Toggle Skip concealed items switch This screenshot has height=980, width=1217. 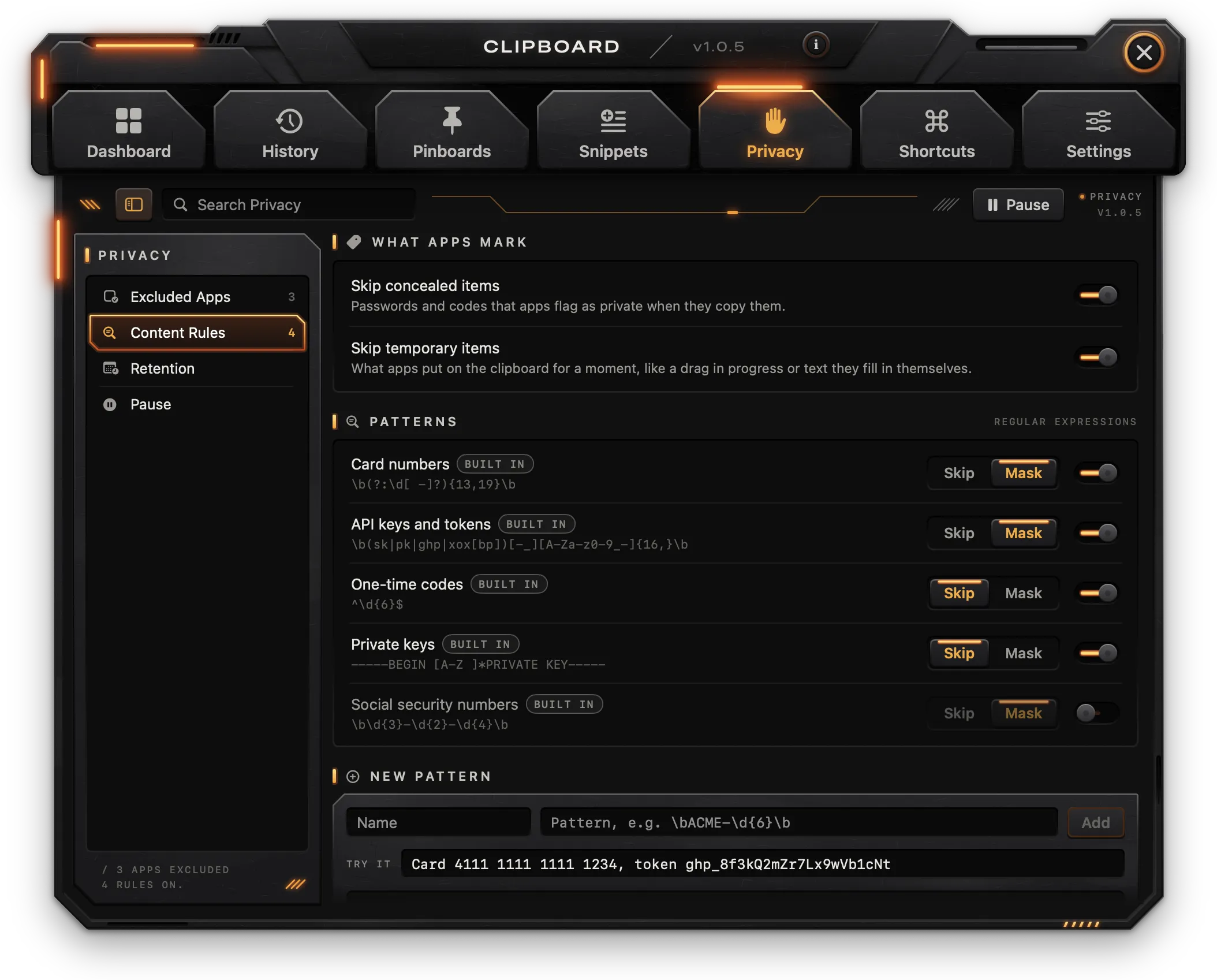click(1098, 296)
